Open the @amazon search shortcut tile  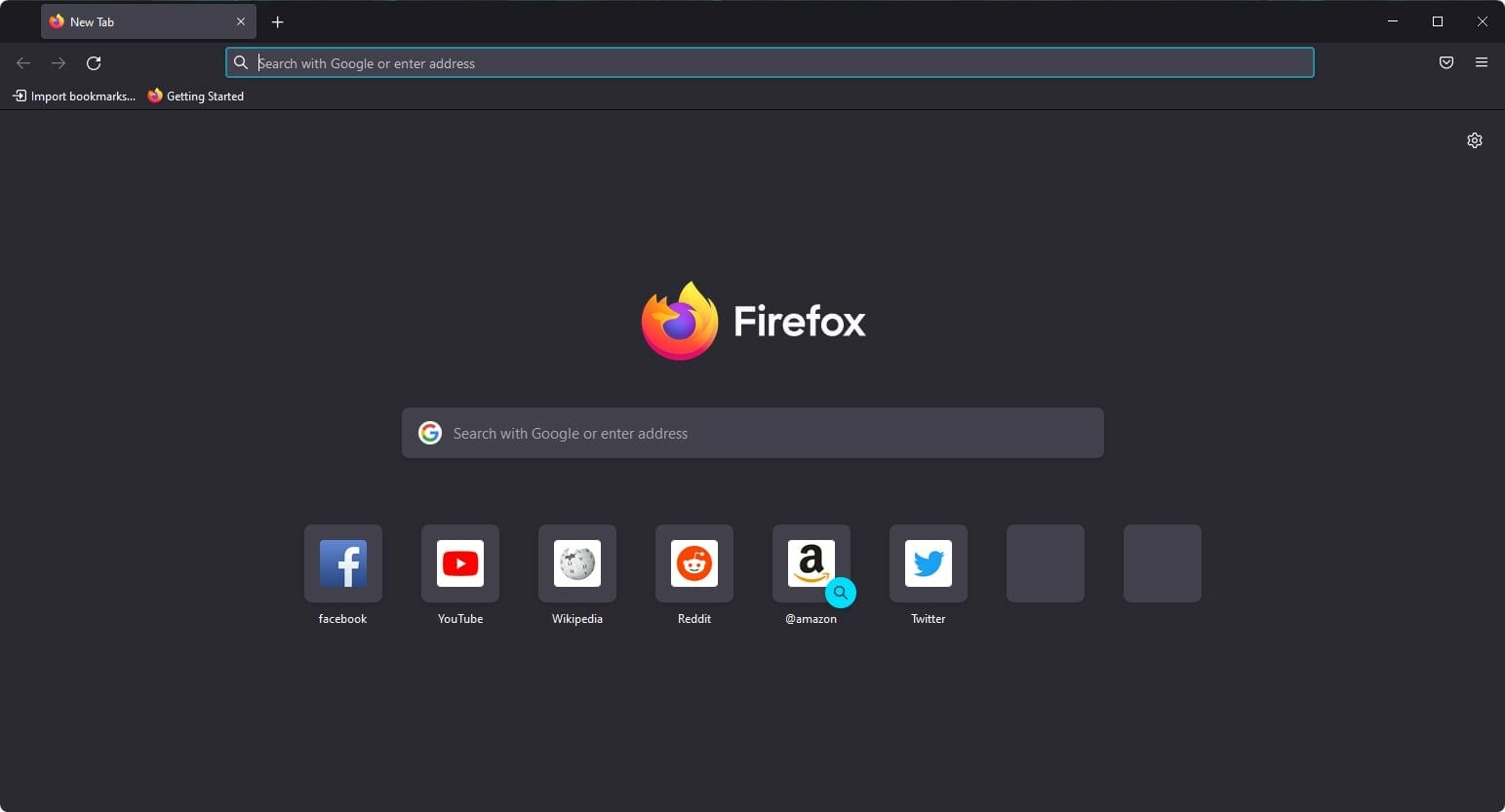point(812,563)
